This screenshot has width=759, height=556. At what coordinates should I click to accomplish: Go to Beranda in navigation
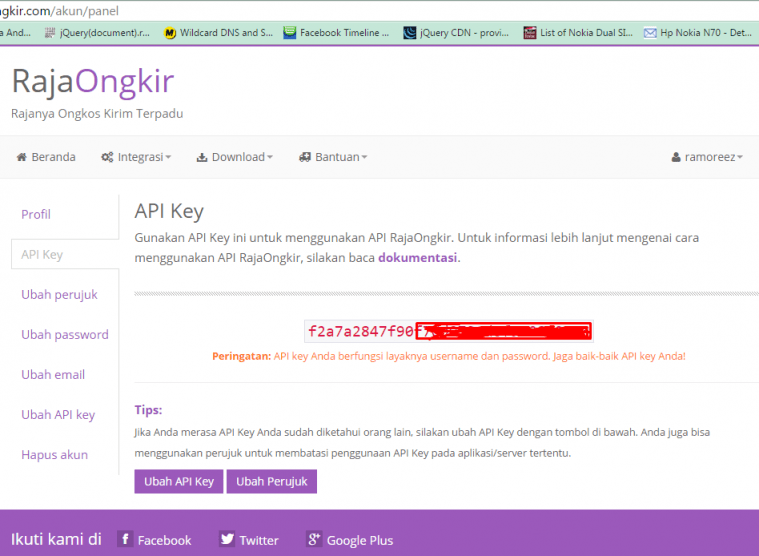pos(46,157)
